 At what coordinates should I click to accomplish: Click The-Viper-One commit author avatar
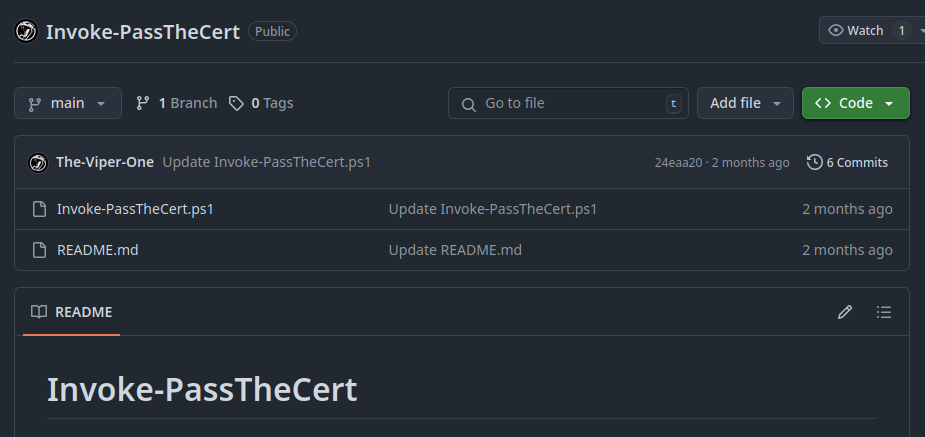pos(38,163)
